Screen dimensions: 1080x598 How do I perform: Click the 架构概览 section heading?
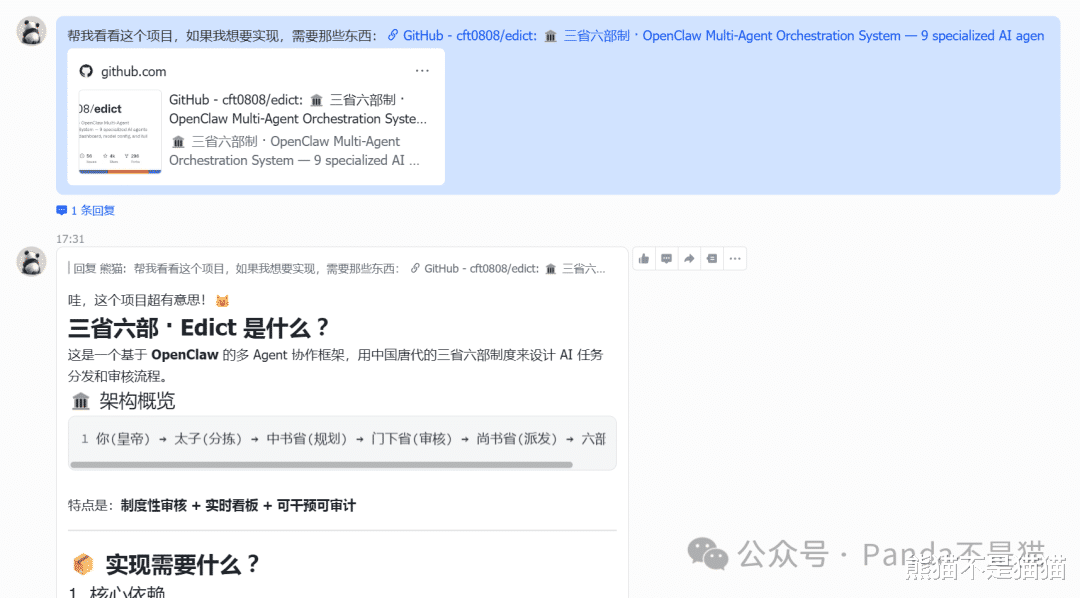pyautogui.click(x=124, y=401)
